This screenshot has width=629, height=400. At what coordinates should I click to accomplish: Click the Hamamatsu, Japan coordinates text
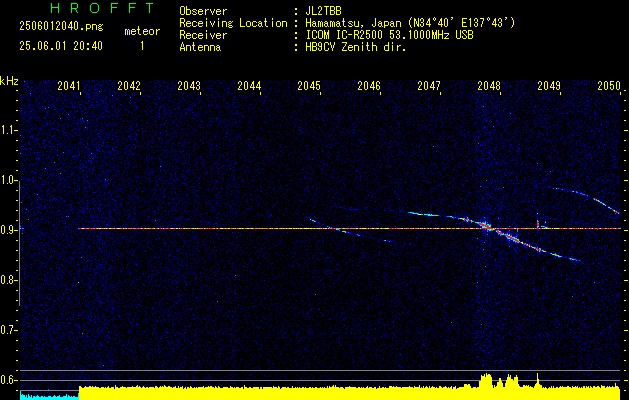[410, 23]
